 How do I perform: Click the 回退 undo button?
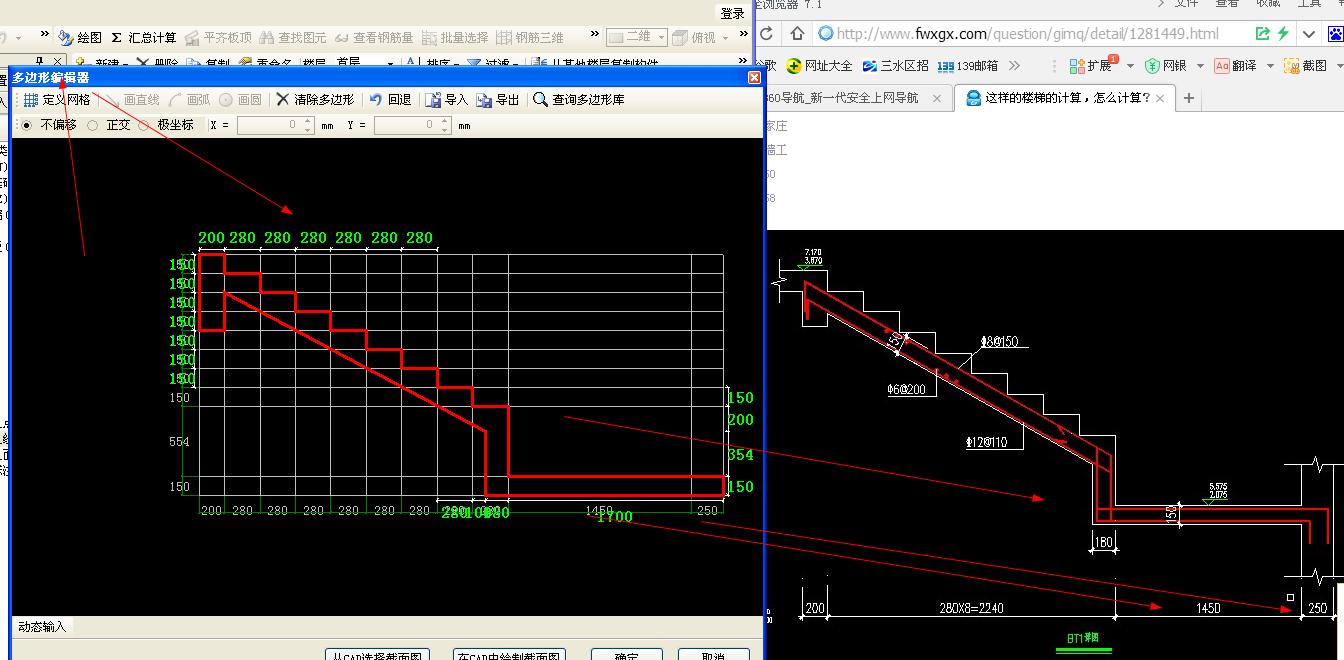[x=390, y=100]
